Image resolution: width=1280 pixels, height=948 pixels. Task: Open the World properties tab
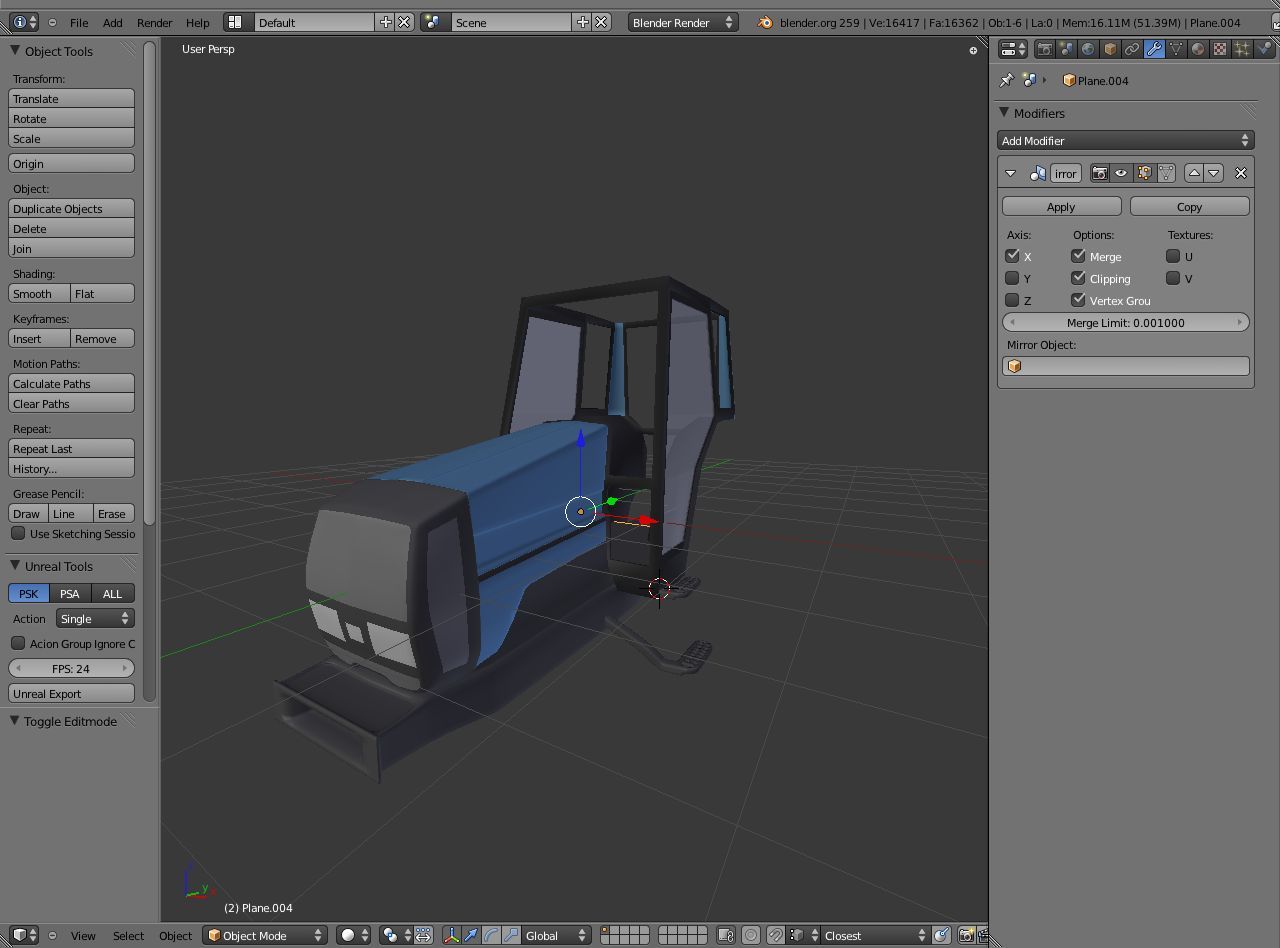[1088, 49]
